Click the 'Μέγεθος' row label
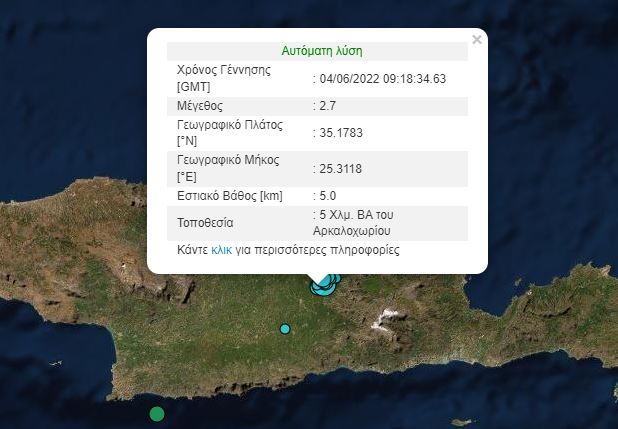The width and height of the screenshot is (618, 429). click(x=199, y=106)
